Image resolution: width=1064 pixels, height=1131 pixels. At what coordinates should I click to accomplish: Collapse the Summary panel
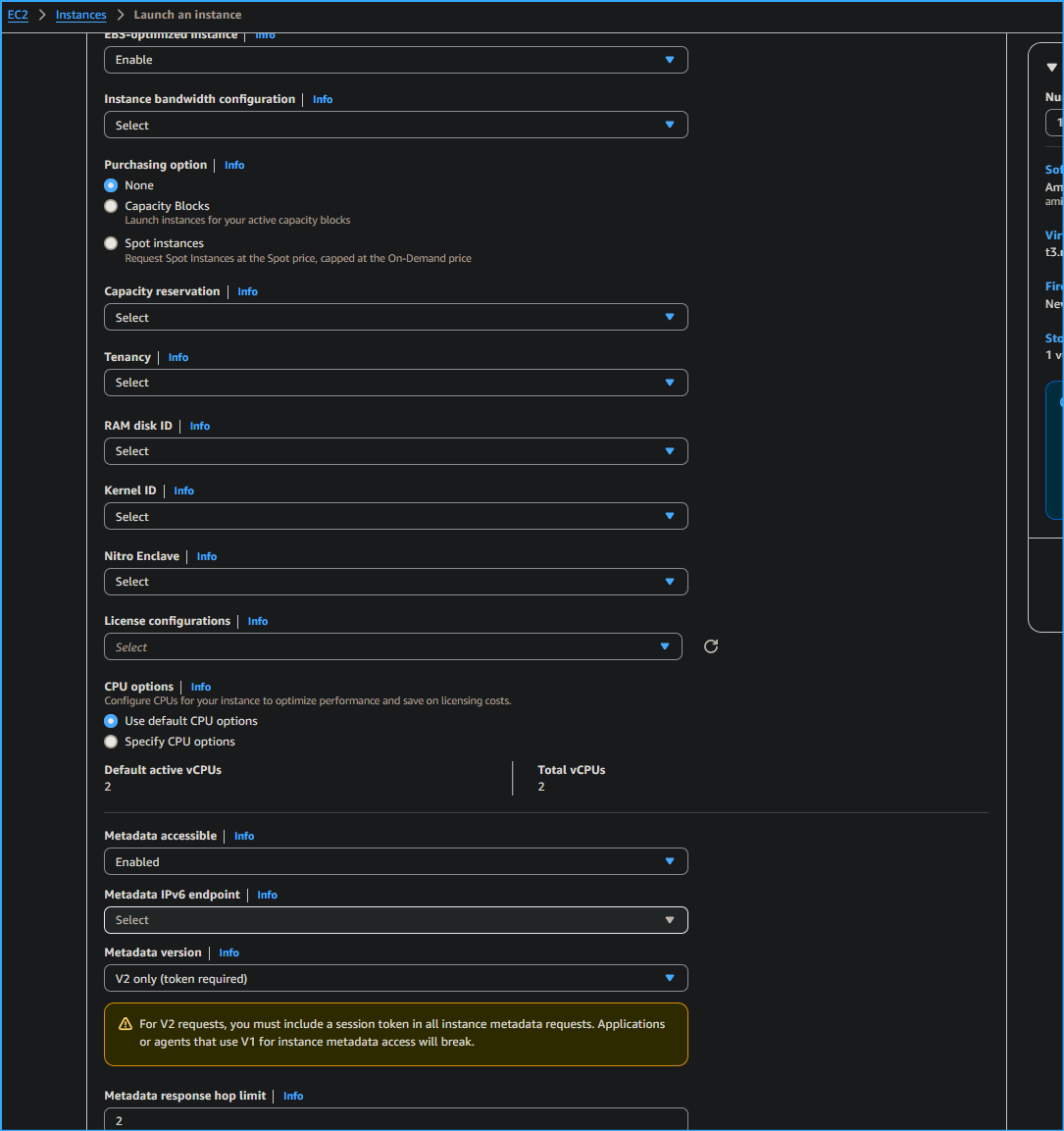1050,66
